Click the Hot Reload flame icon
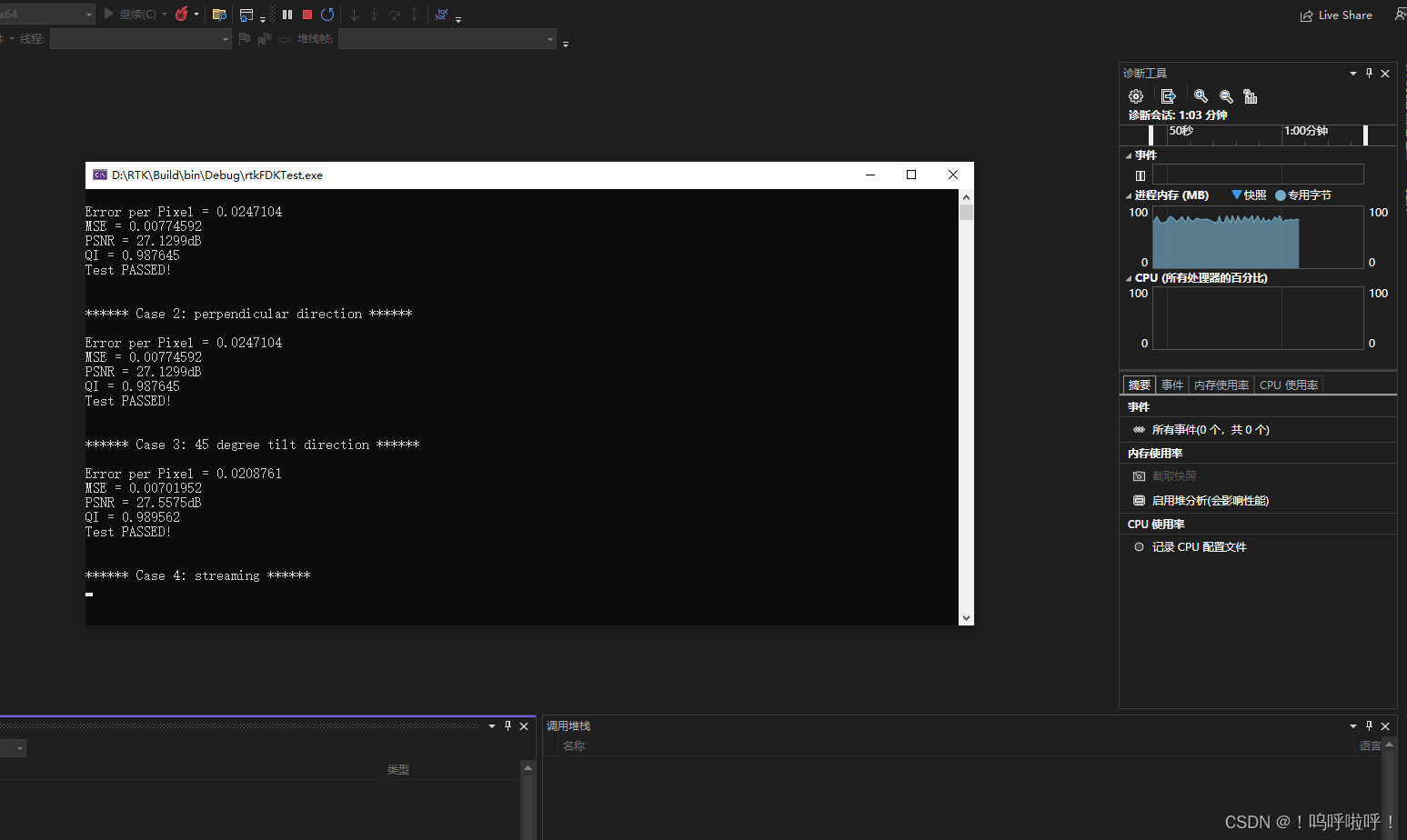 click(x=181, y=15)
